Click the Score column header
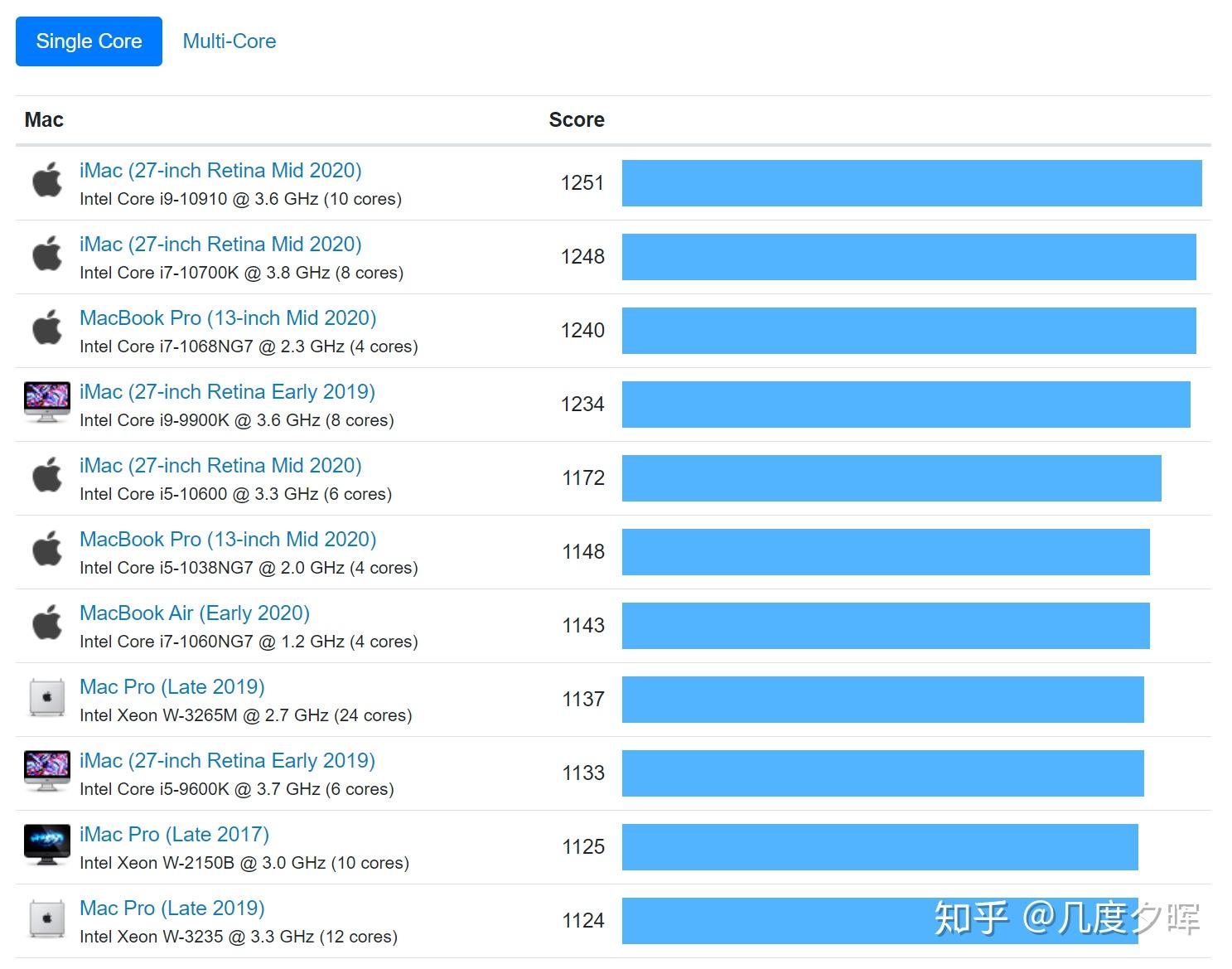The height and width of the screenshot is (969, 1232). click(577, 119)
